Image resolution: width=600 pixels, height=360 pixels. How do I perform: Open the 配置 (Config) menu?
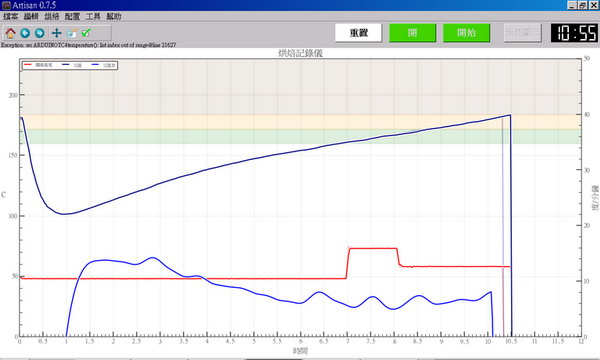tap(72, 16)
